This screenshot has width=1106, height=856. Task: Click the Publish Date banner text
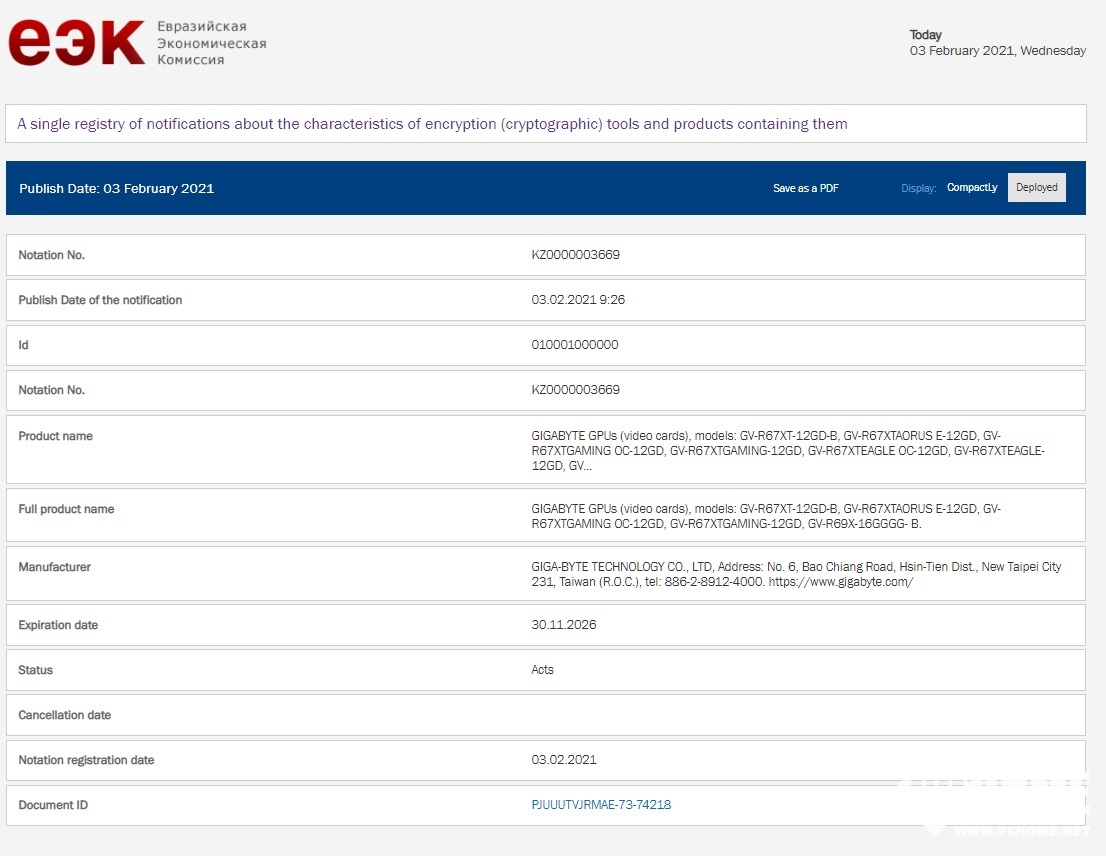tap(117, 188)
